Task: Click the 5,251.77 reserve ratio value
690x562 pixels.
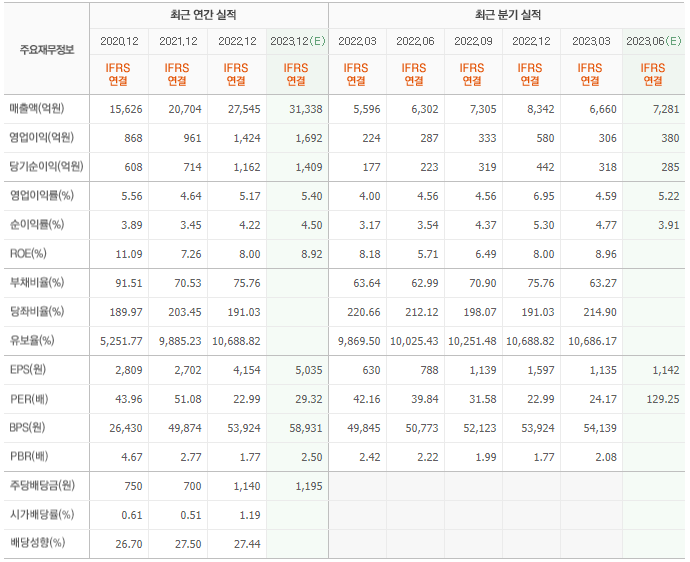Action: point(121,342)
